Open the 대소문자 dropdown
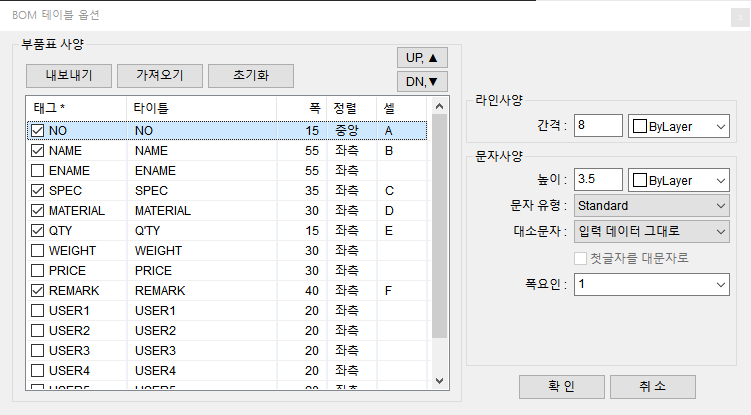 coord(651,231)
